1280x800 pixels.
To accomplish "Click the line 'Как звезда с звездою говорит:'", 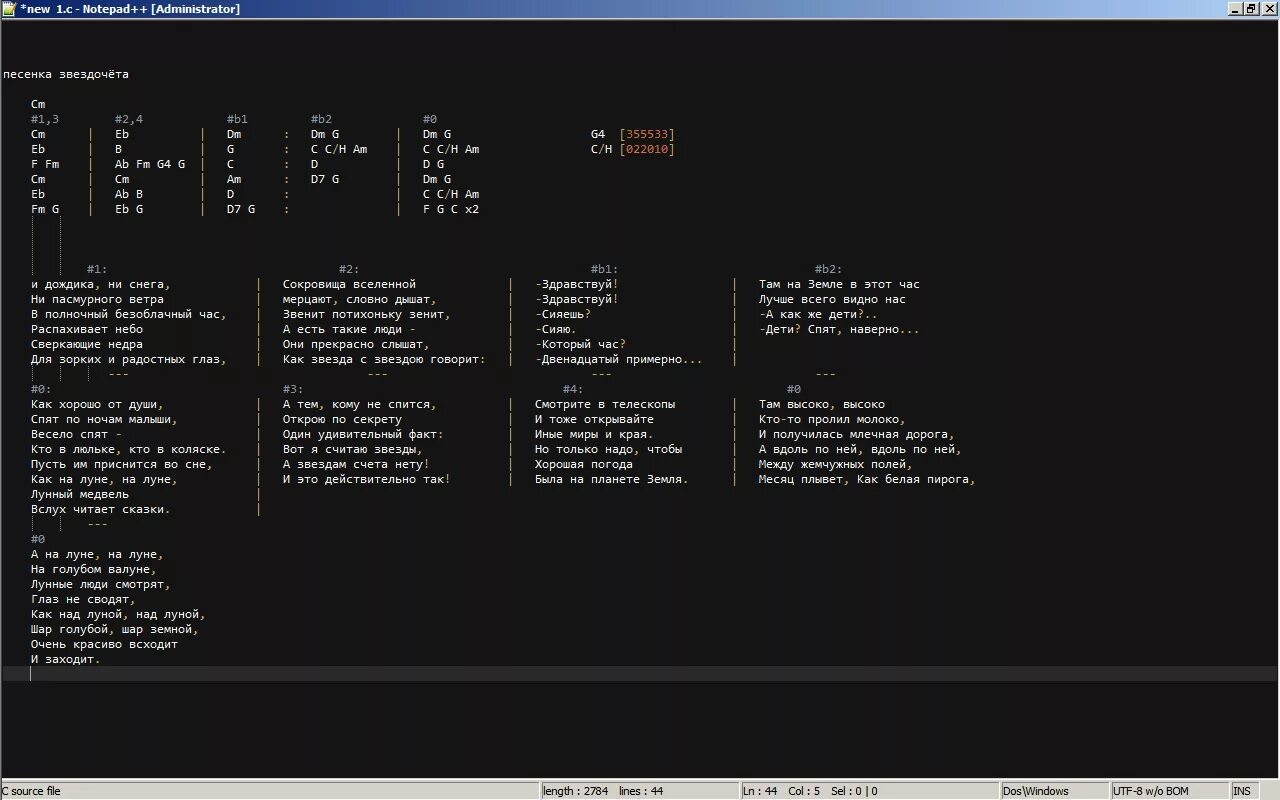I will point(384,359).
